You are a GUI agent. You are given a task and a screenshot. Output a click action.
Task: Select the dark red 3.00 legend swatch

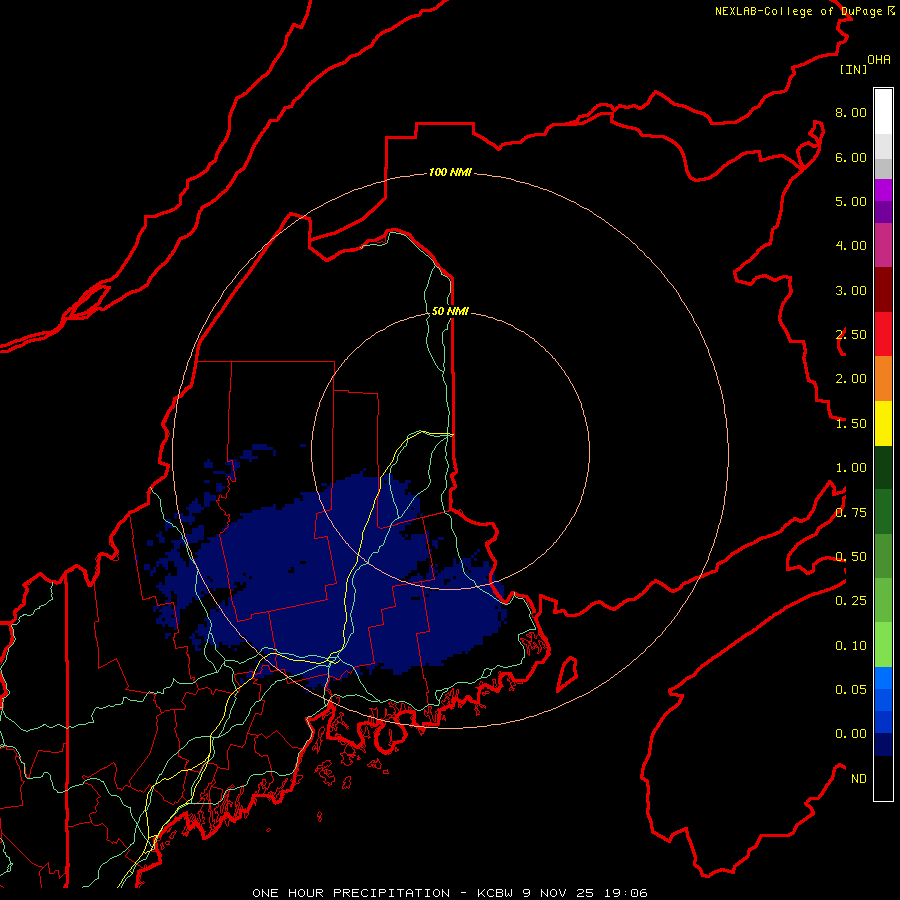click(x=883, y=290)
